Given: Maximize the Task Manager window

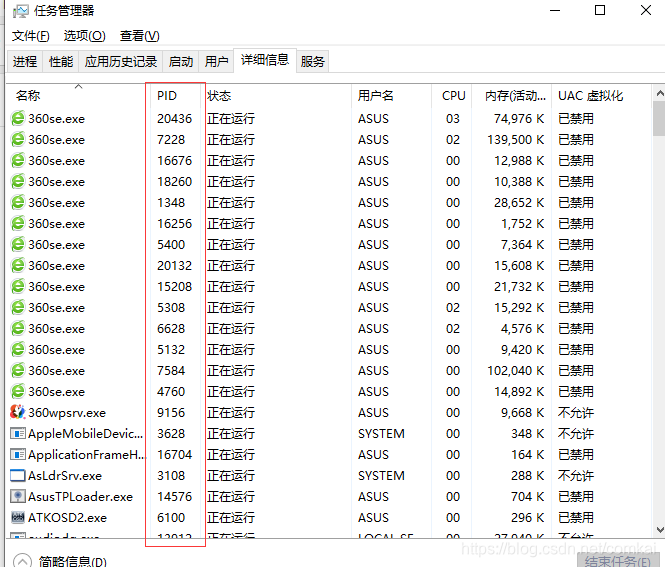Looking at the screenshot, I should (x=600, y=10).
